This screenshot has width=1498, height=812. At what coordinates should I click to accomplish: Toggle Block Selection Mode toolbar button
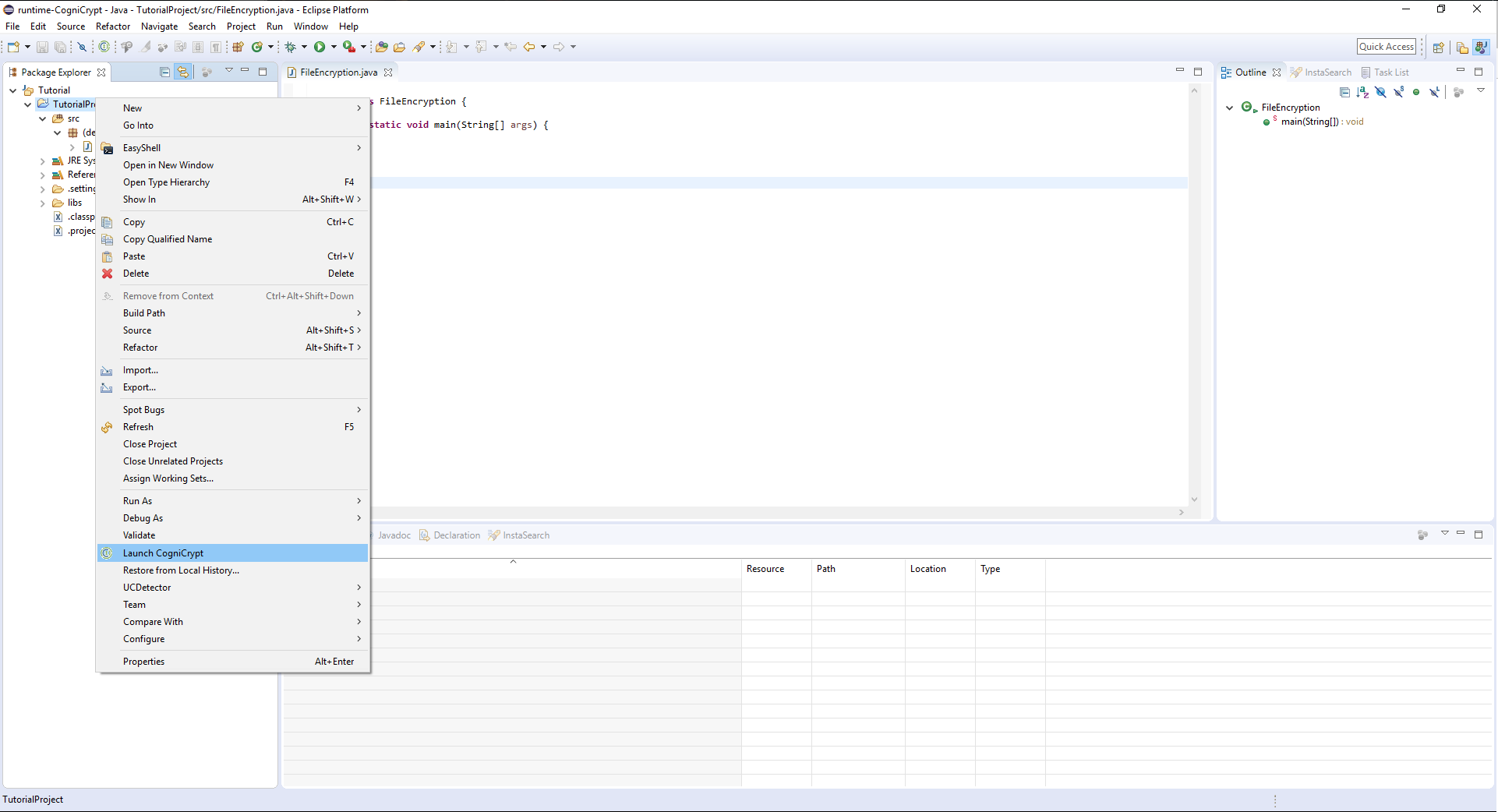coord(198,47)
